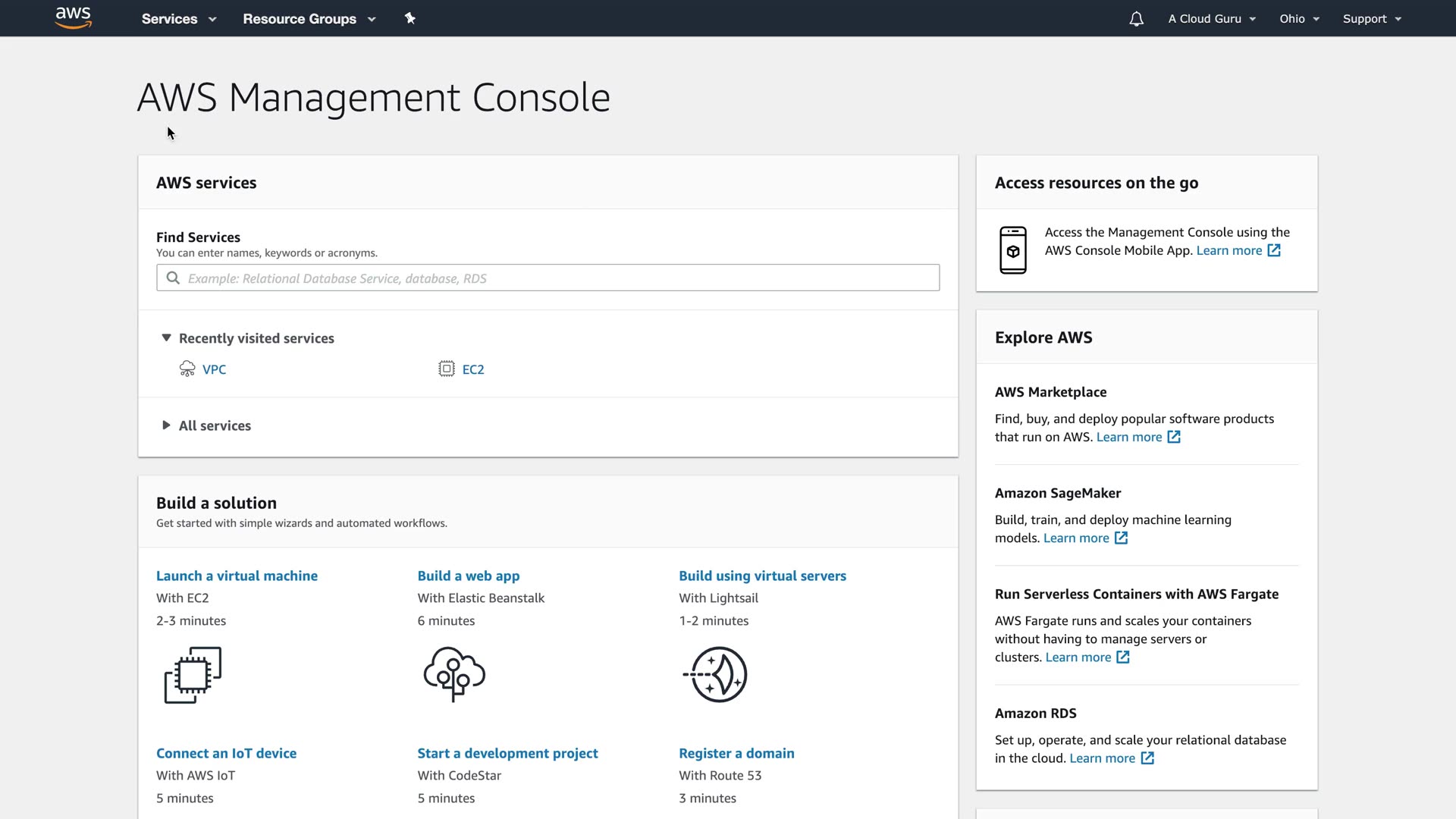Click the Register a domain link

click(x=736, y=753)
